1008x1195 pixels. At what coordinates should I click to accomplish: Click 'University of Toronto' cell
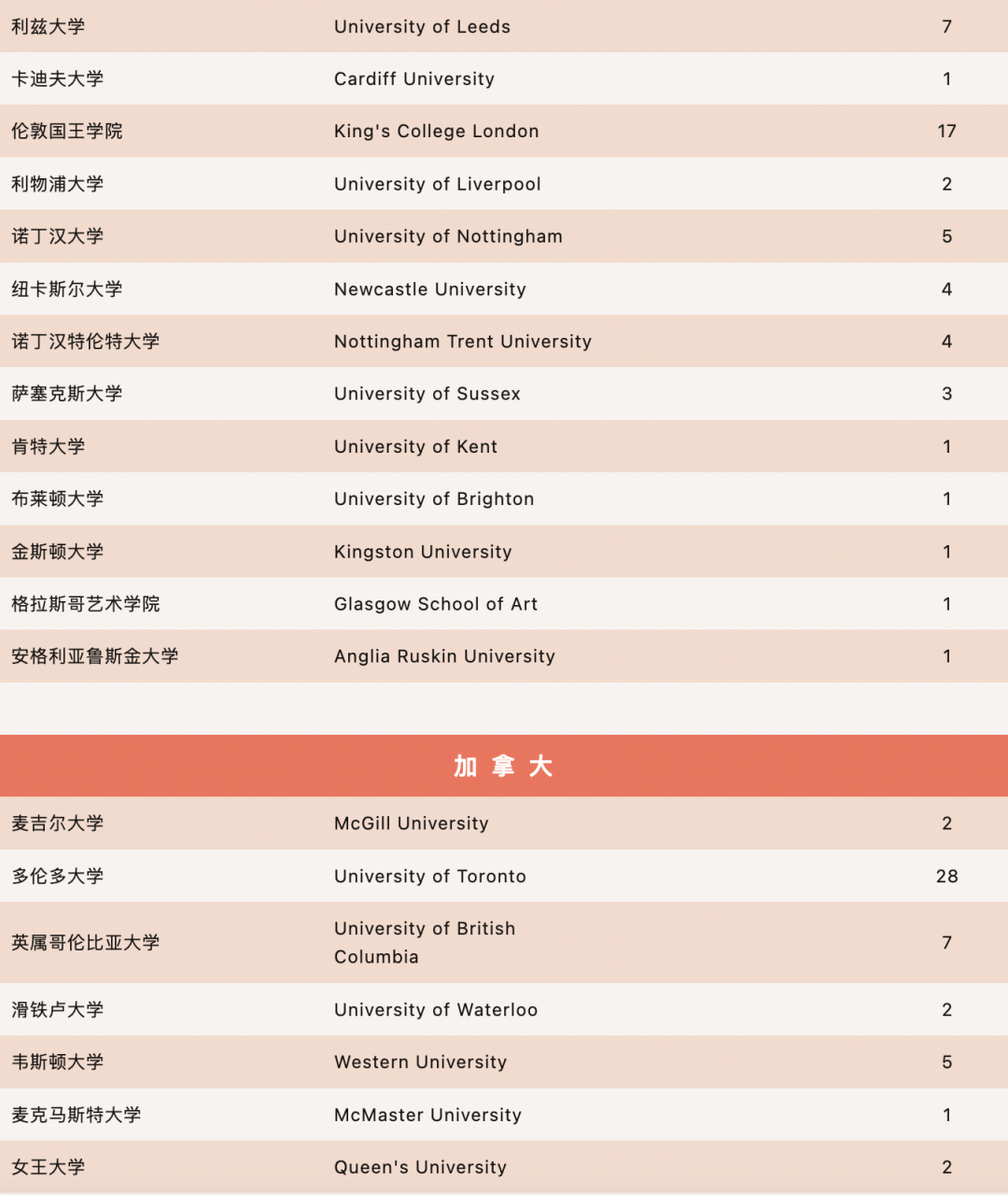(x=430, y=876)
